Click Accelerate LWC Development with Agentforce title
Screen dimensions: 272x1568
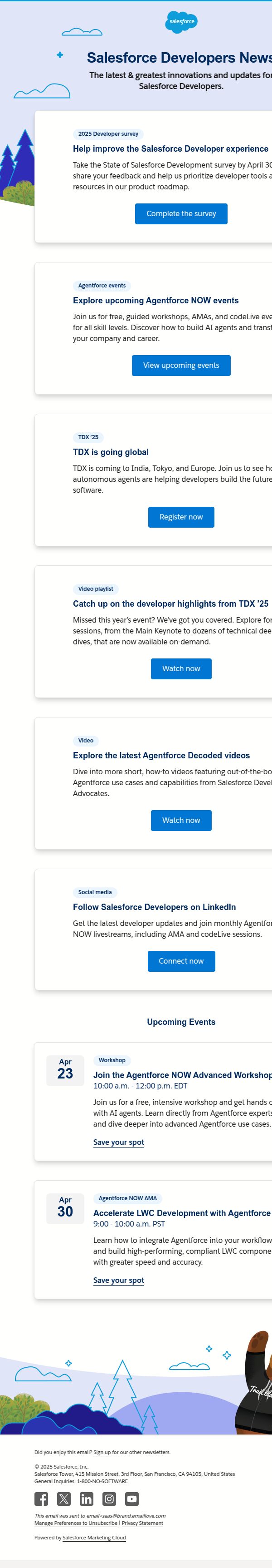(181, 1212)
